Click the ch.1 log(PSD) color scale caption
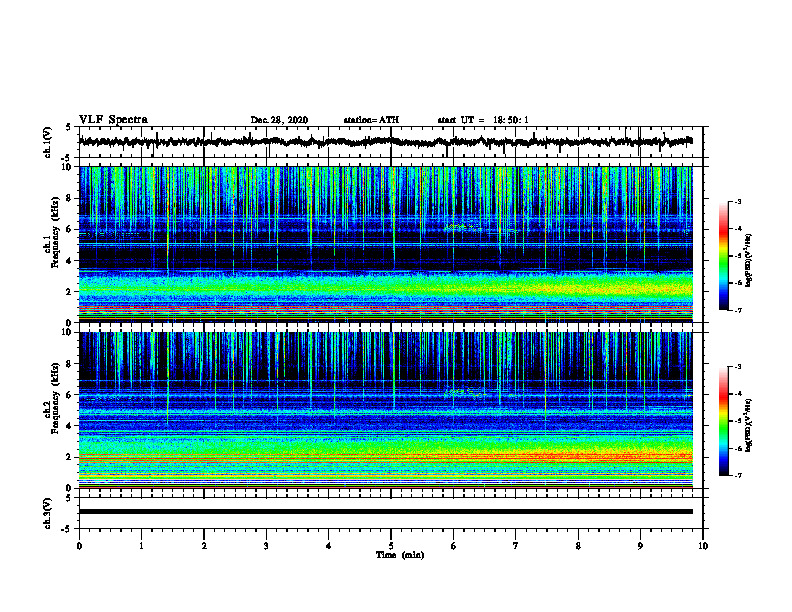Image resolution: width=792 pixels, height=612 pixels. click(749, 261)
